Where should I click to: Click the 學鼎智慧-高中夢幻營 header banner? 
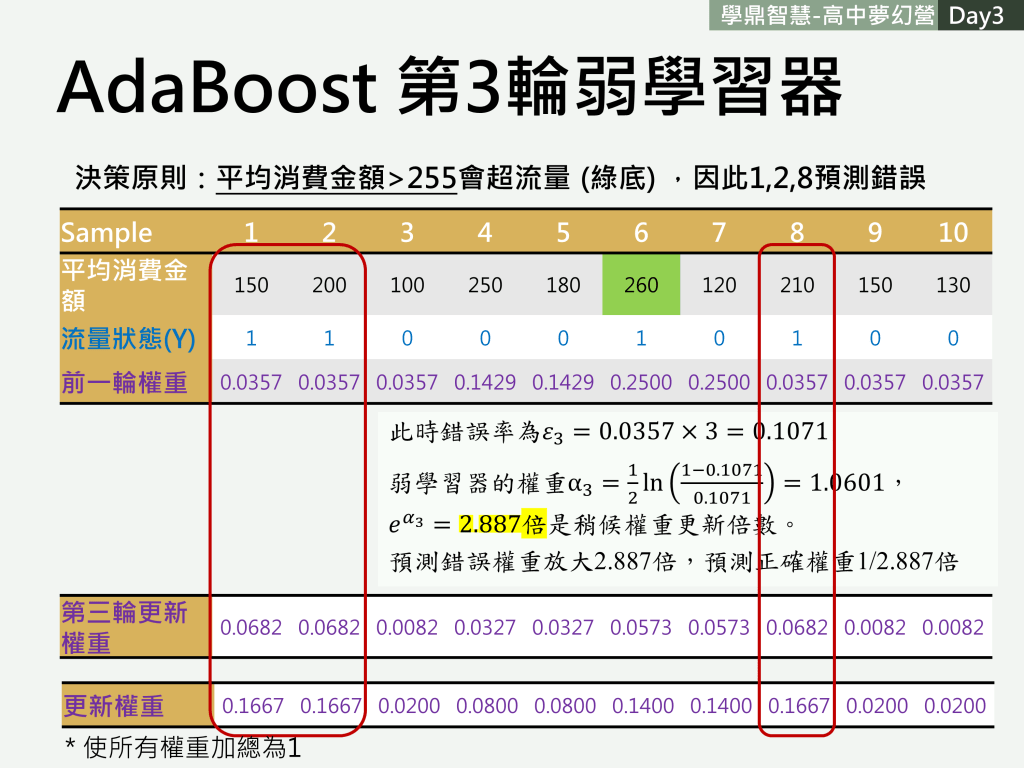pos(825,16)
